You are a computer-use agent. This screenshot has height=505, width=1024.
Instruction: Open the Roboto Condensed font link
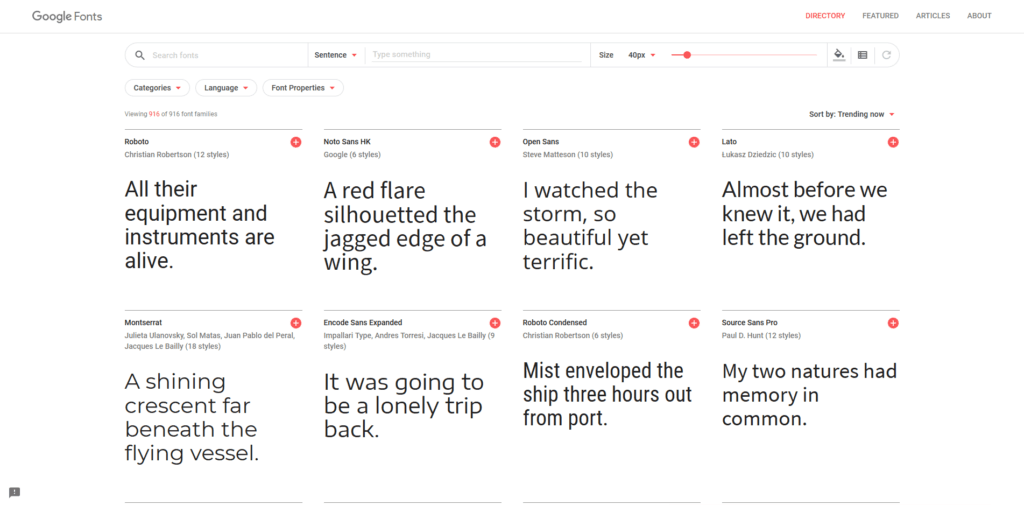coord(555,323)
